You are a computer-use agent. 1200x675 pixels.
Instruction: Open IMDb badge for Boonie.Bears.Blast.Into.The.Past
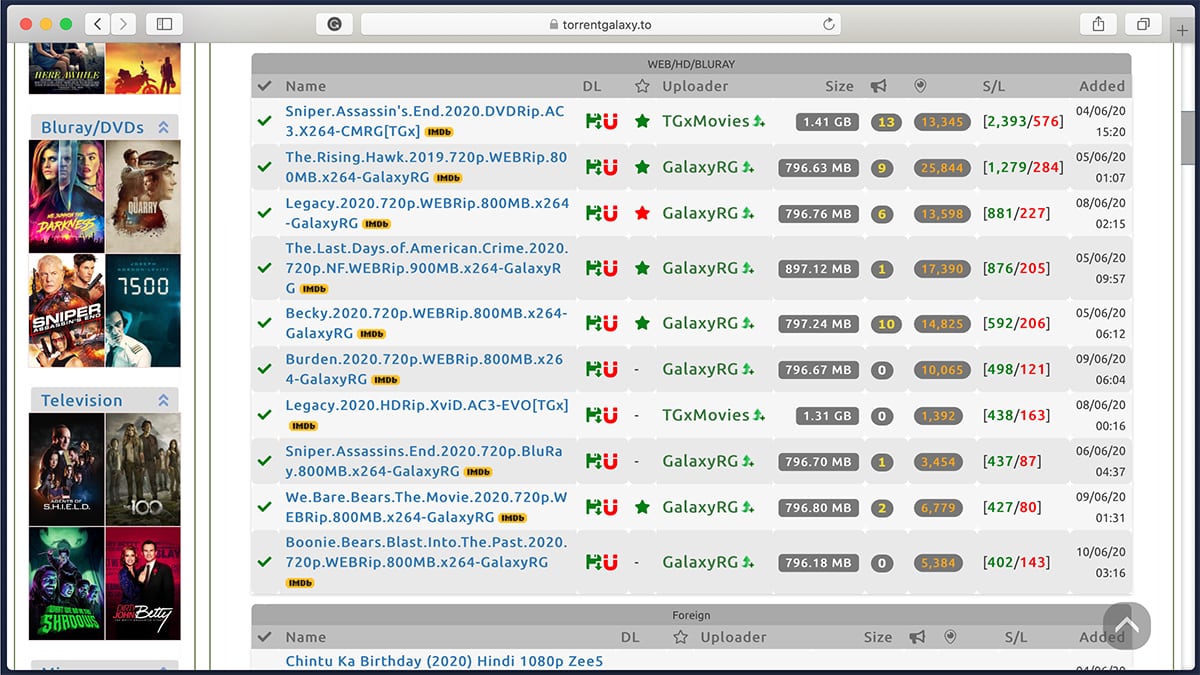click(x=301, y=583)
